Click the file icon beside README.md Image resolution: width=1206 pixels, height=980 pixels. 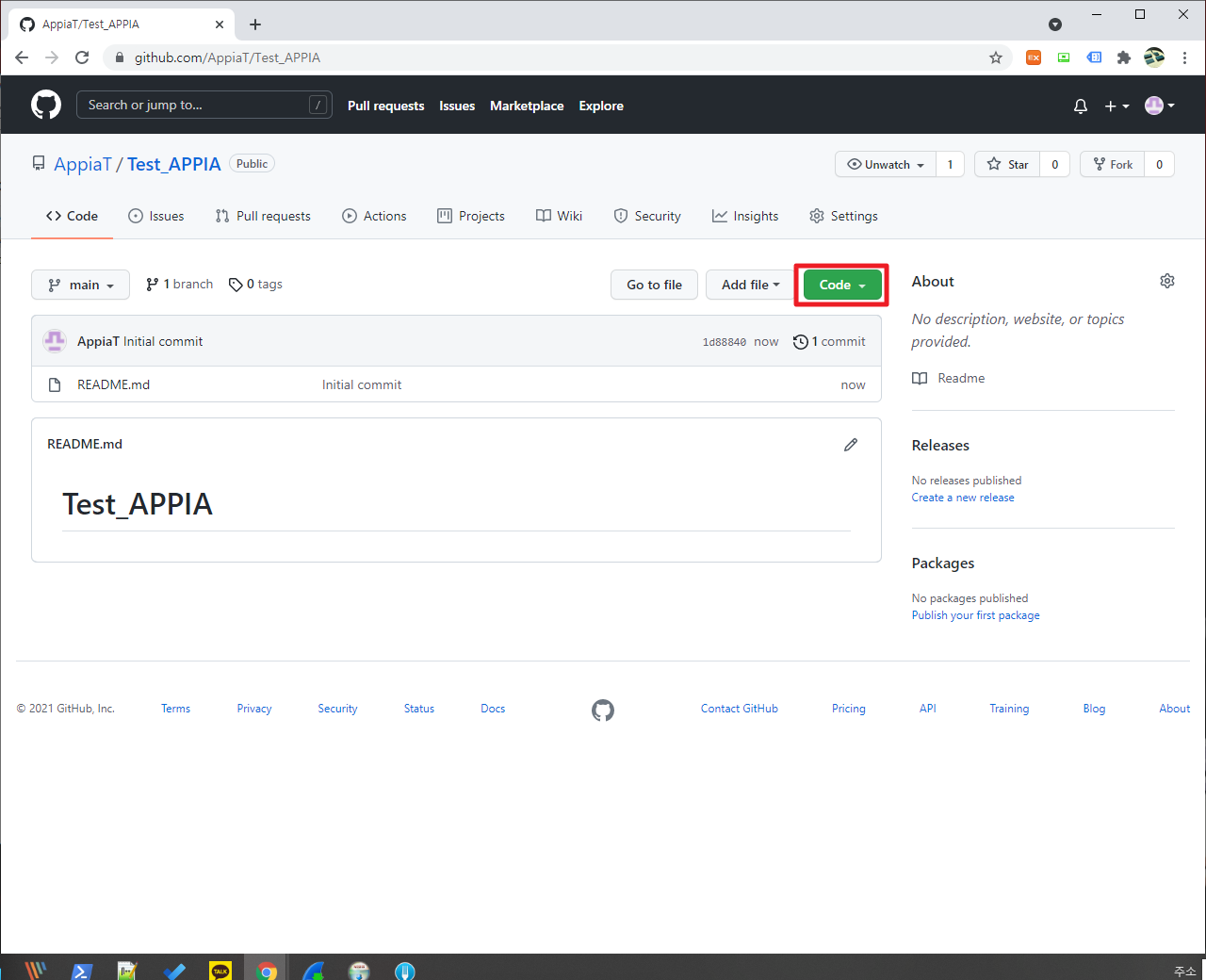click(x=55, y=384)
